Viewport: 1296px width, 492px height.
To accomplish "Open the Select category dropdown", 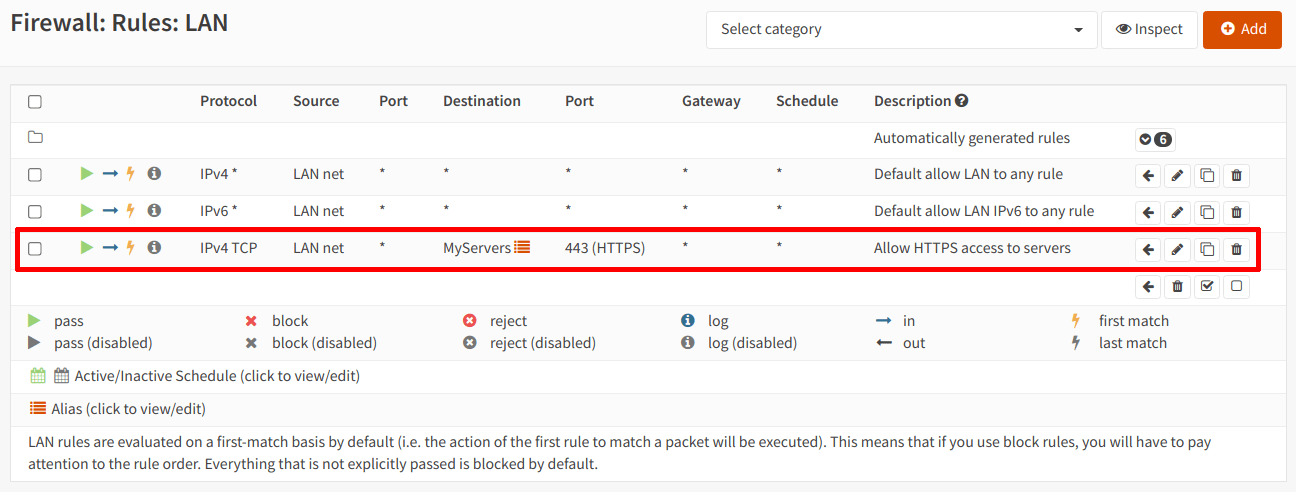I will coord(901,30).
